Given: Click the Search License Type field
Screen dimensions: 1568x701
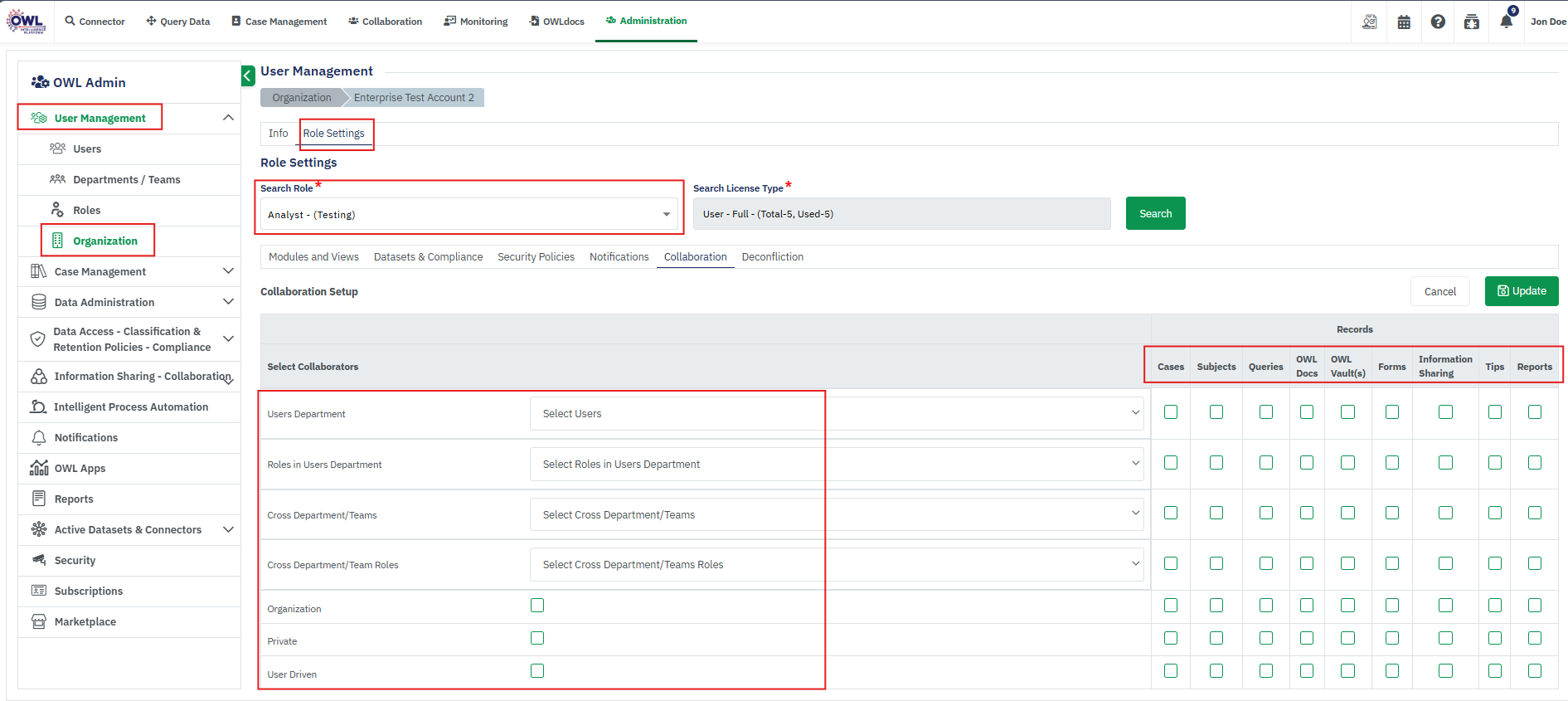Looking at the screenshot, I should pos(901,214).
